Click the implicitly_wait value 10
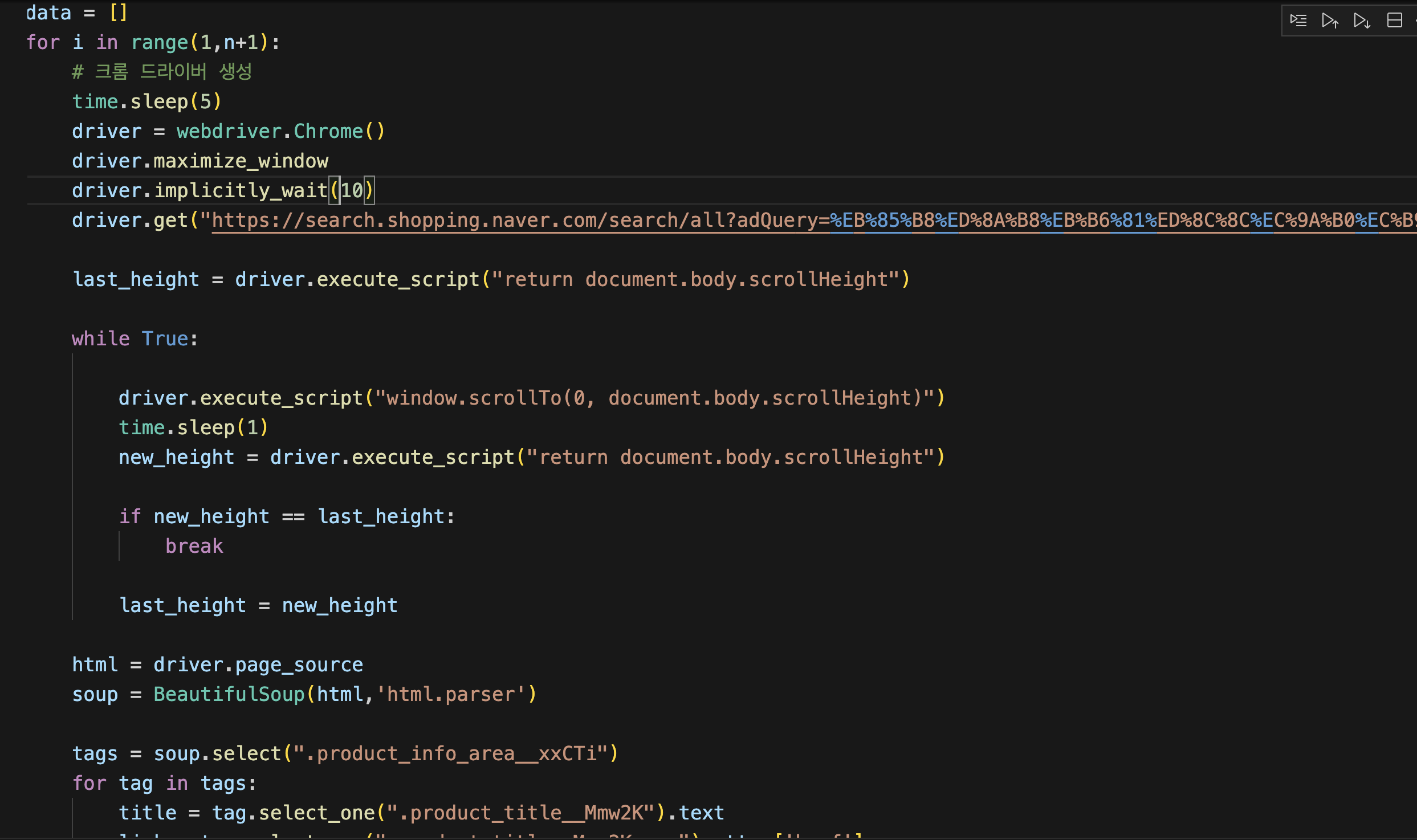Viewport: 1417px width, 840px height. 352,191
